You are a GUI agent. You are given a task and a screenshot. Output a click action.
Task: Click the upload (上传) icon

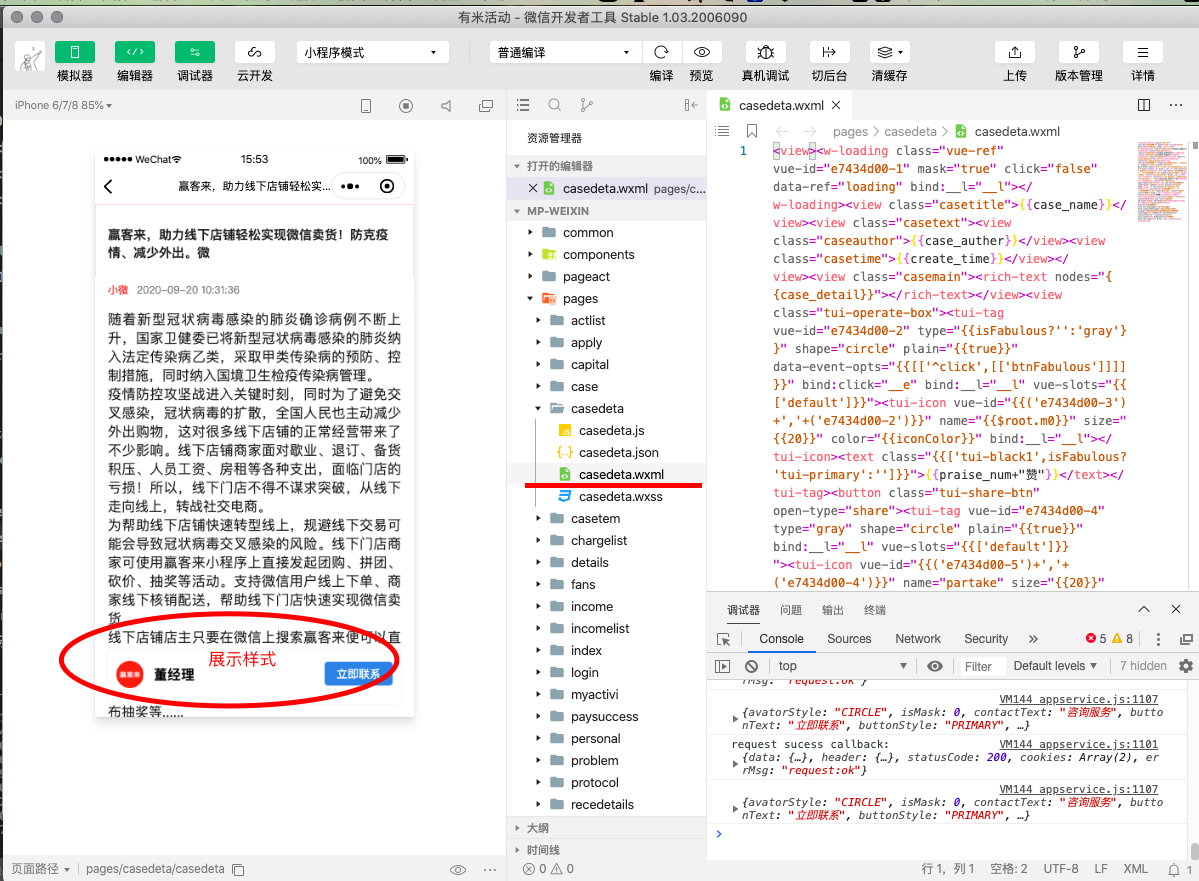coord(1015,52)
